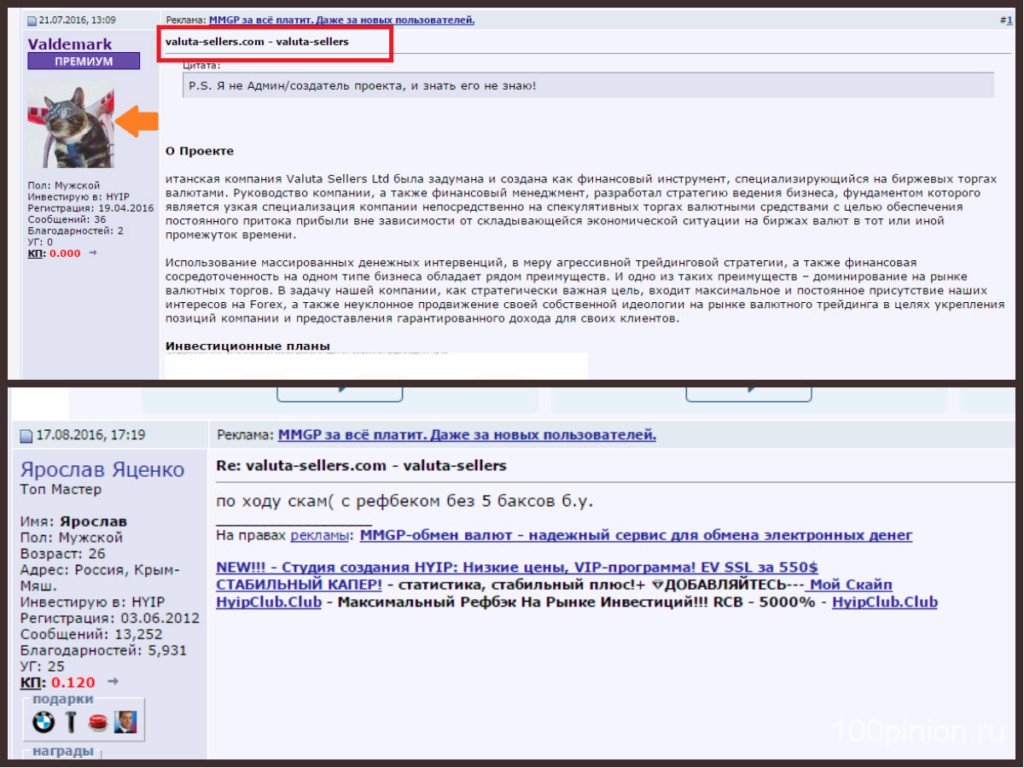
Task: Open Ярослав Яценко user profile
Action: pyautogui.click(x=102, y=469)
